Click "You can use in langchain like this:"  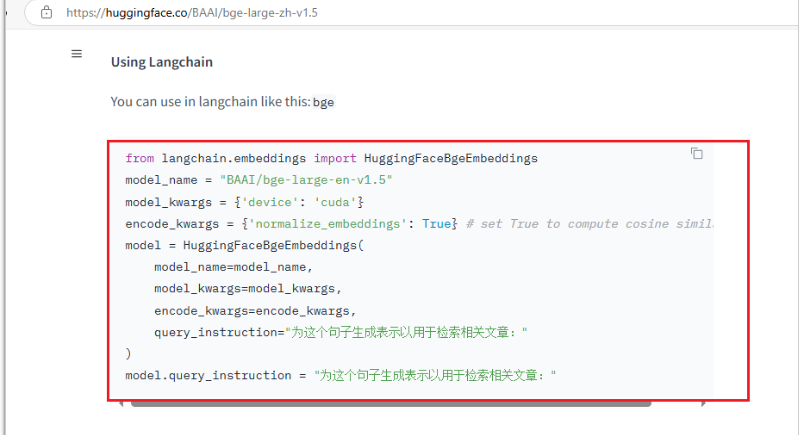click(210, 101)
